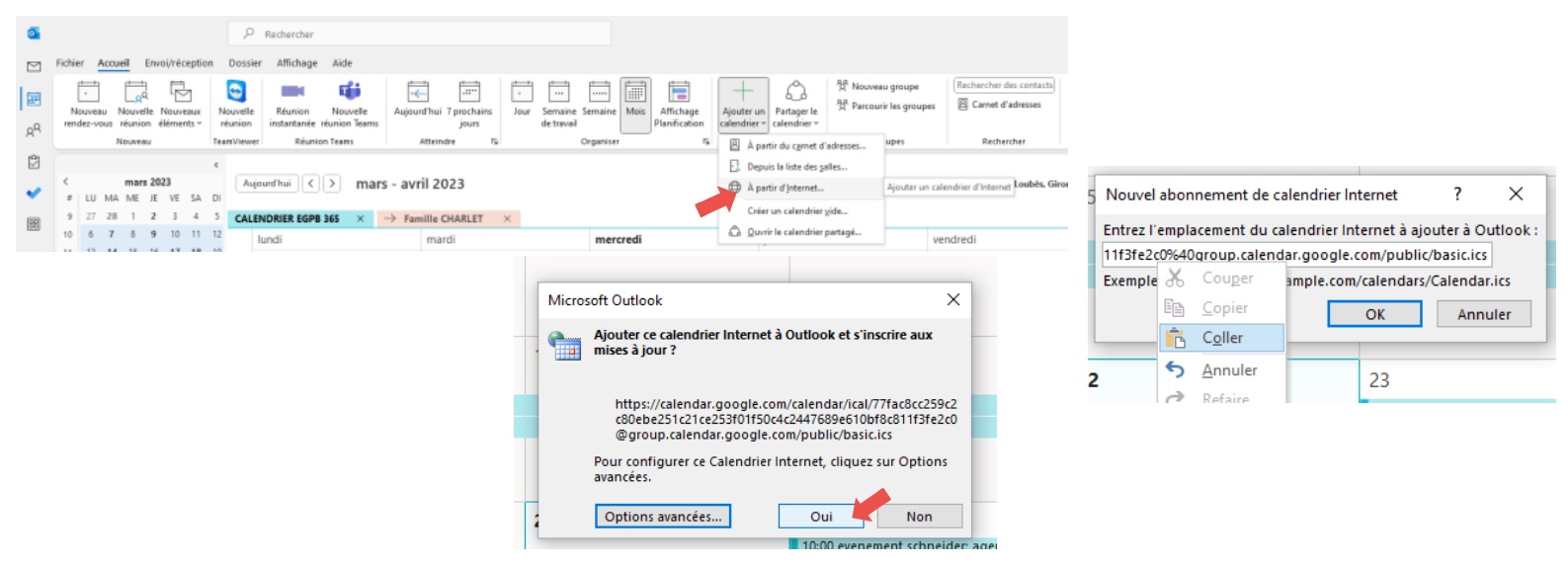Choose Depuis la liste des salles menu entry
Image resolution: width=1568 pixels, height=566 pixels.
tap(801, 167)
